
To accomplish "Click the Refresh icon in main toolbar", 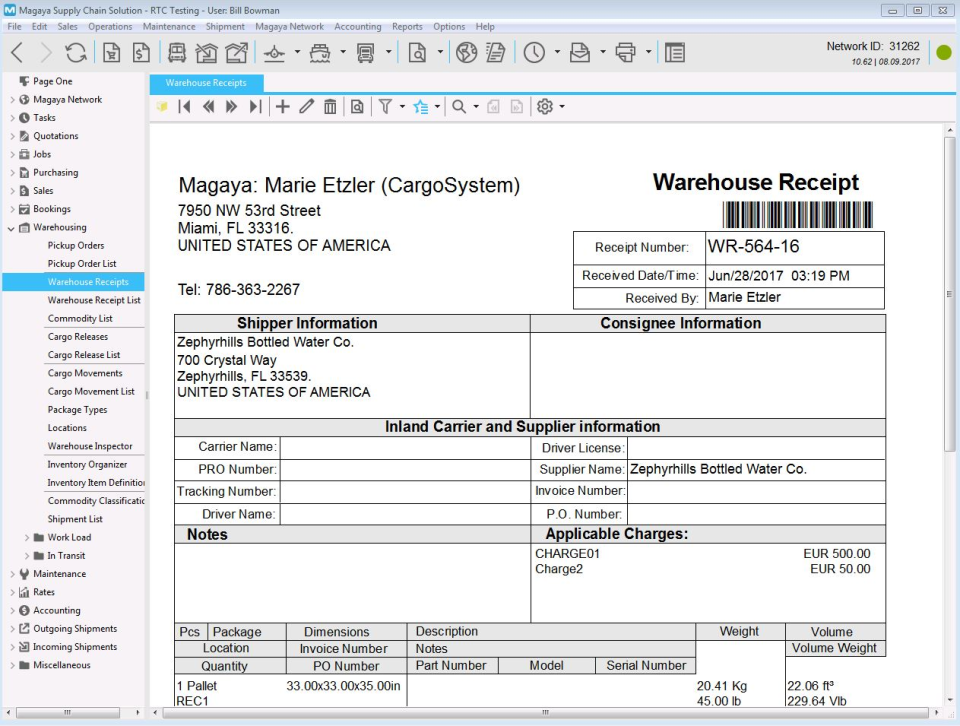I will (76, 53).
